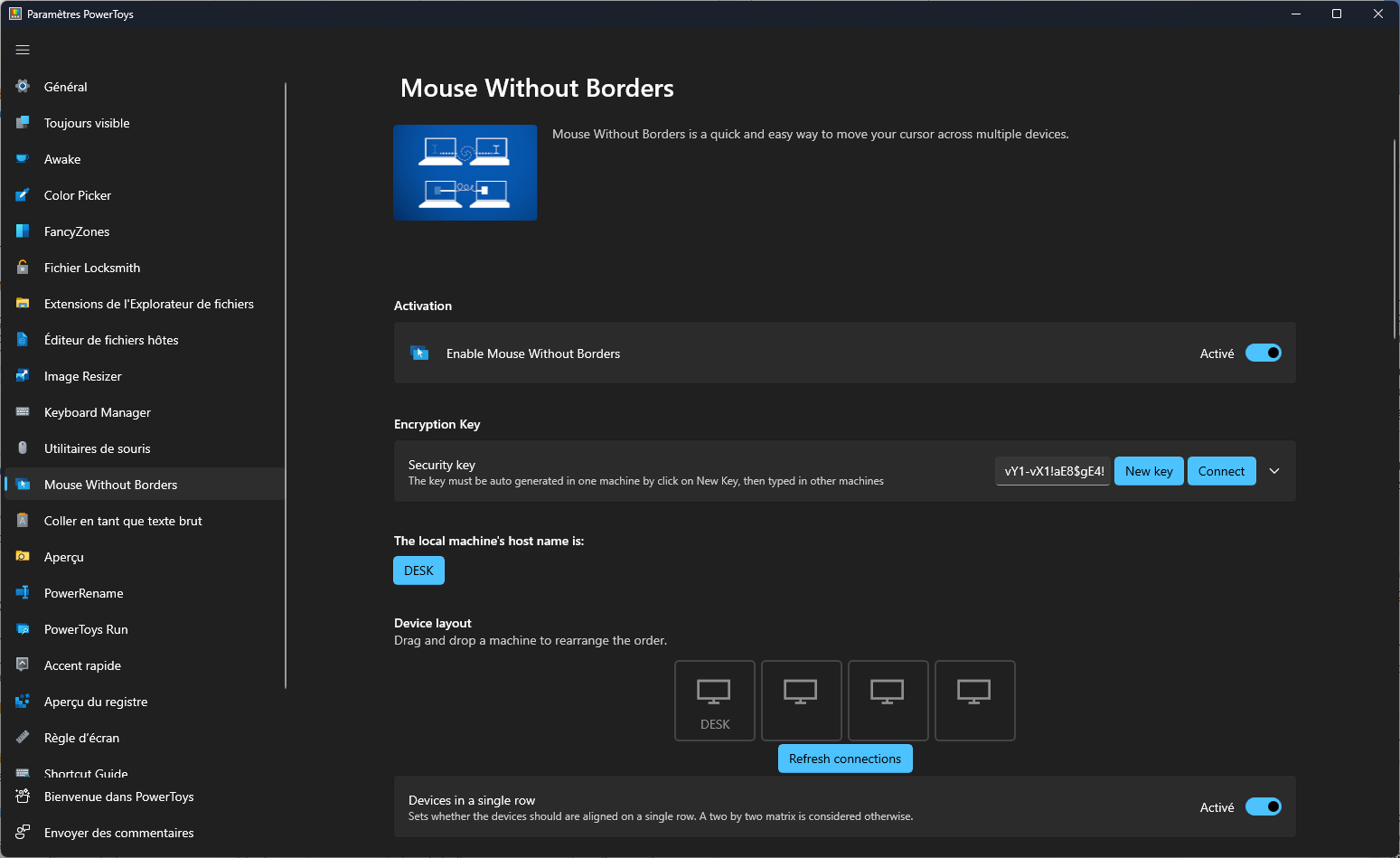The width and height of the screenshot is (1400, 858).
Task: Select the empty monitor slot beside DESK
Action: coord(801,701)
